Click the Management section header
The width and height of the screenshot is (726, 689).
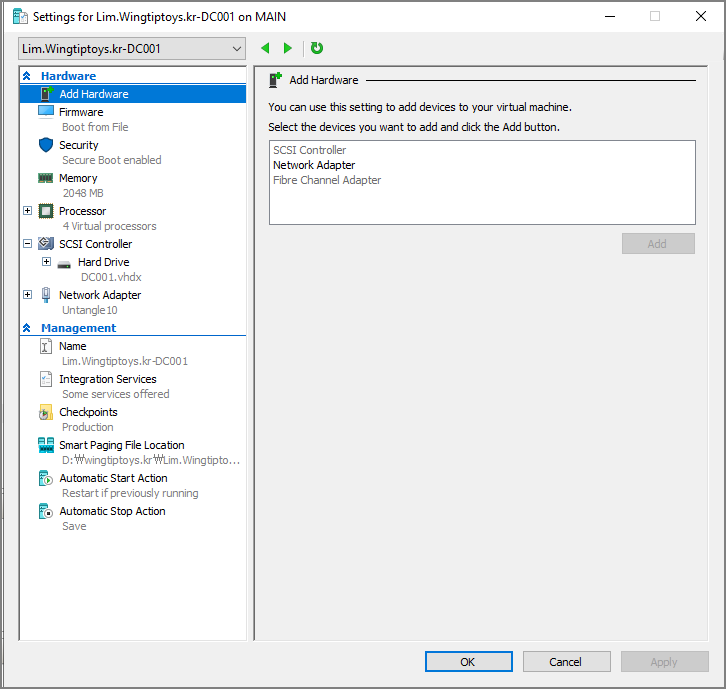click(79, 328)
